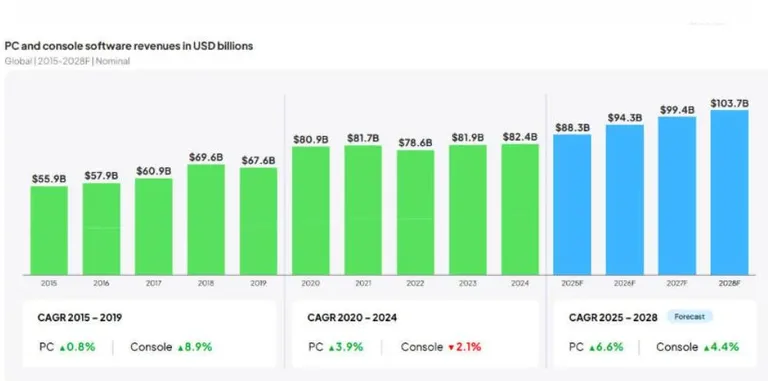Click the 2021 revenue bar
Viewport: 768px width, 381px height.
[363, 210]
